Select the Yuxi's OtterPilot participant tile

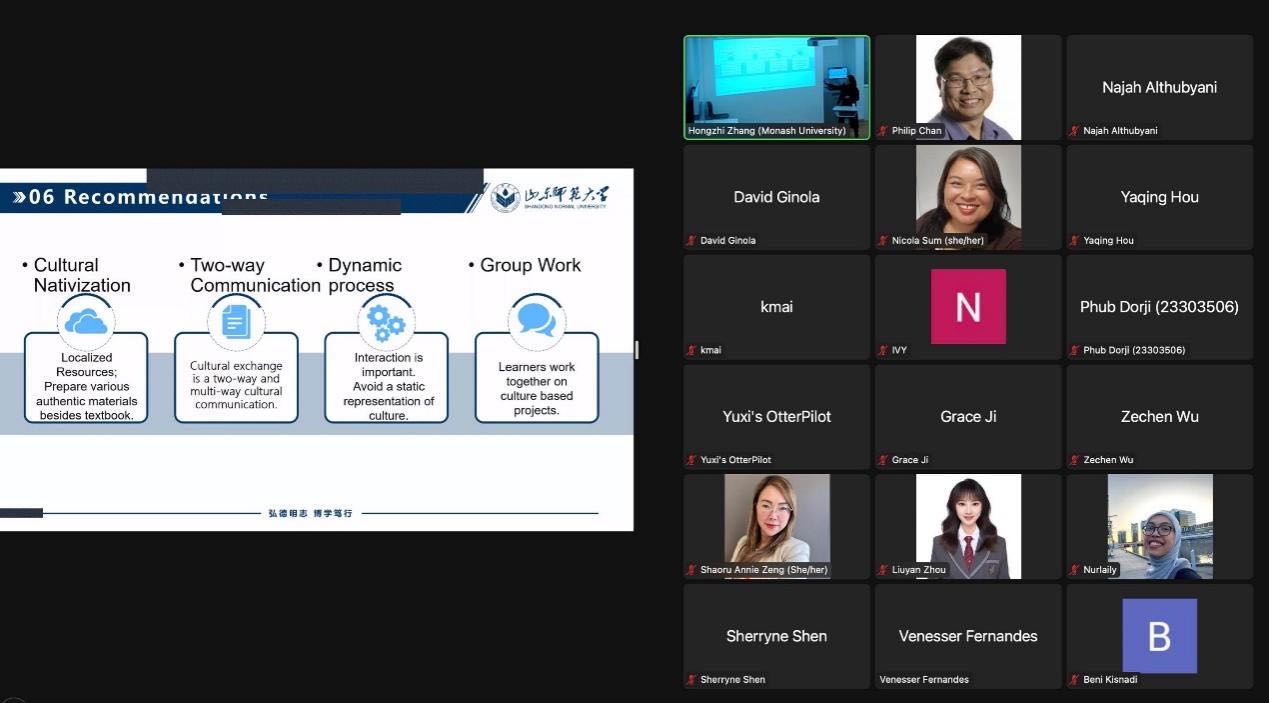(x=776, y=417)
